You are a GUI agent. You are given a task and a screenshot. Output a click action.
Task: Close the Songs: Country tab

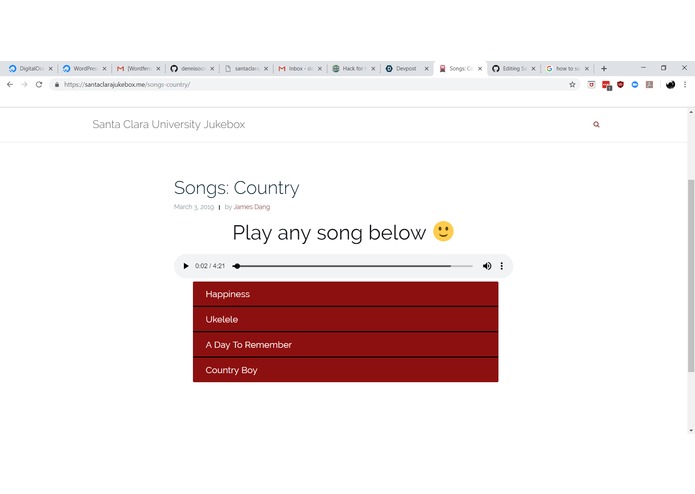click(480, 69)
